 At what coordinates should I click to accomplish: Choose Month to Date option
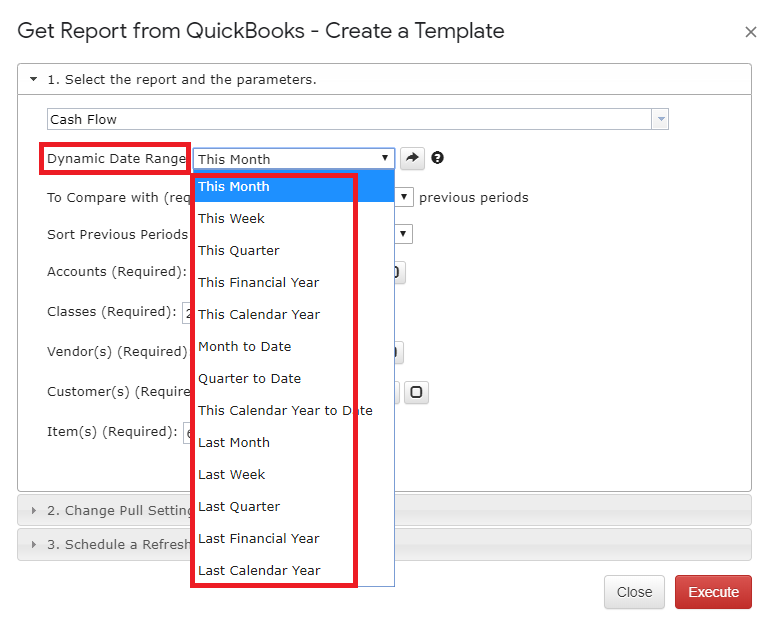pyautogui.click(x=244, y=346)
